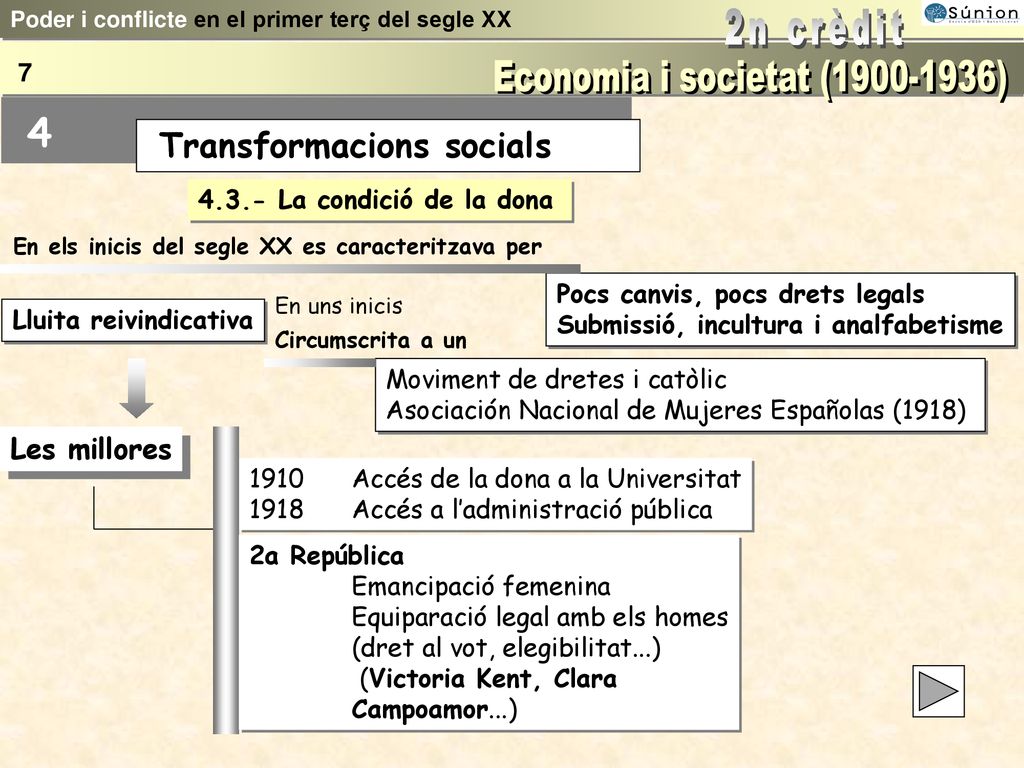
Task: Click the '2n crèdit' heading
Action: pos(814,28)
